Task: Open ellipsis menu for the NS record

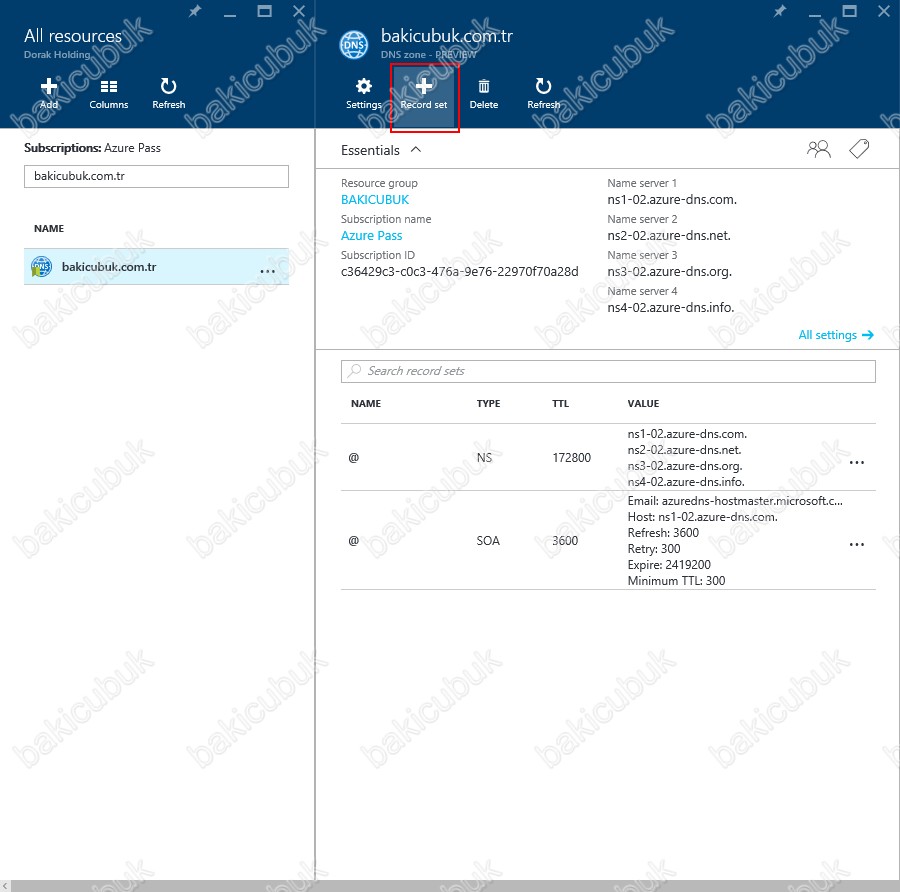Action: (856, 462)
